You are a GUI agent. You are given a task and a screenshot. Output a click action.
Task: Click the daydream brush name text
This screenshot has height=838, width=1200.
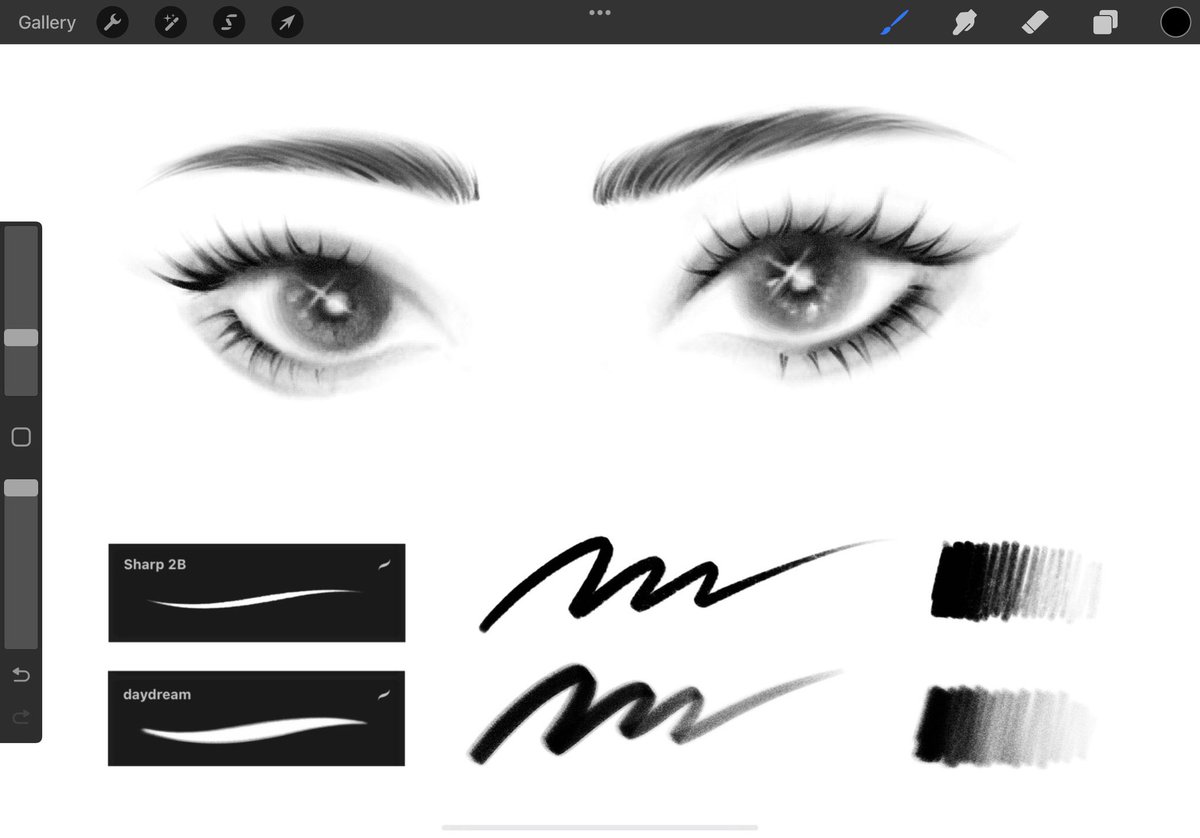157,694
